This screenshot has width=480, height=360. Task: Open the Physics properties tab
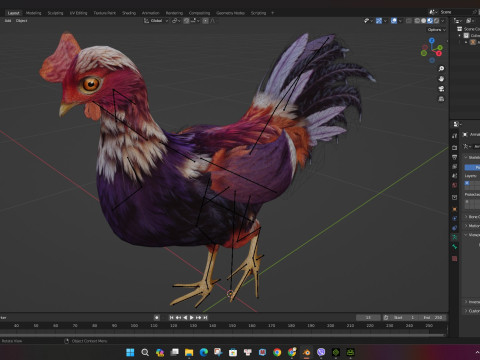point(454,218)
